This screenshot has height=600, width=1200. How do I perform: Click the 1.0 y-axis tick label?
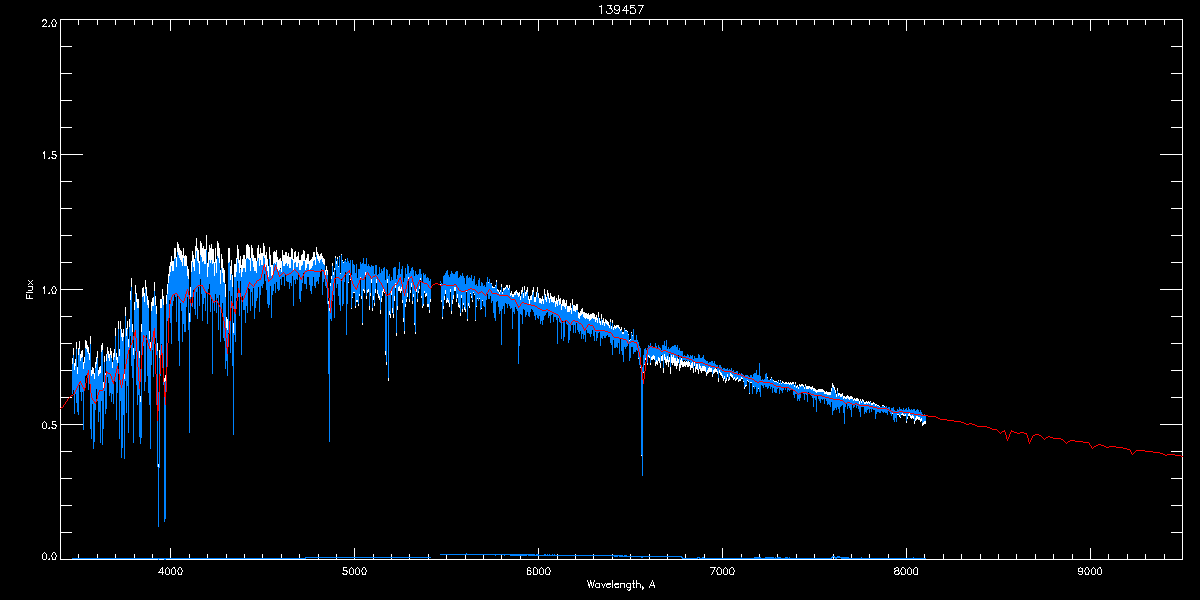48,290
